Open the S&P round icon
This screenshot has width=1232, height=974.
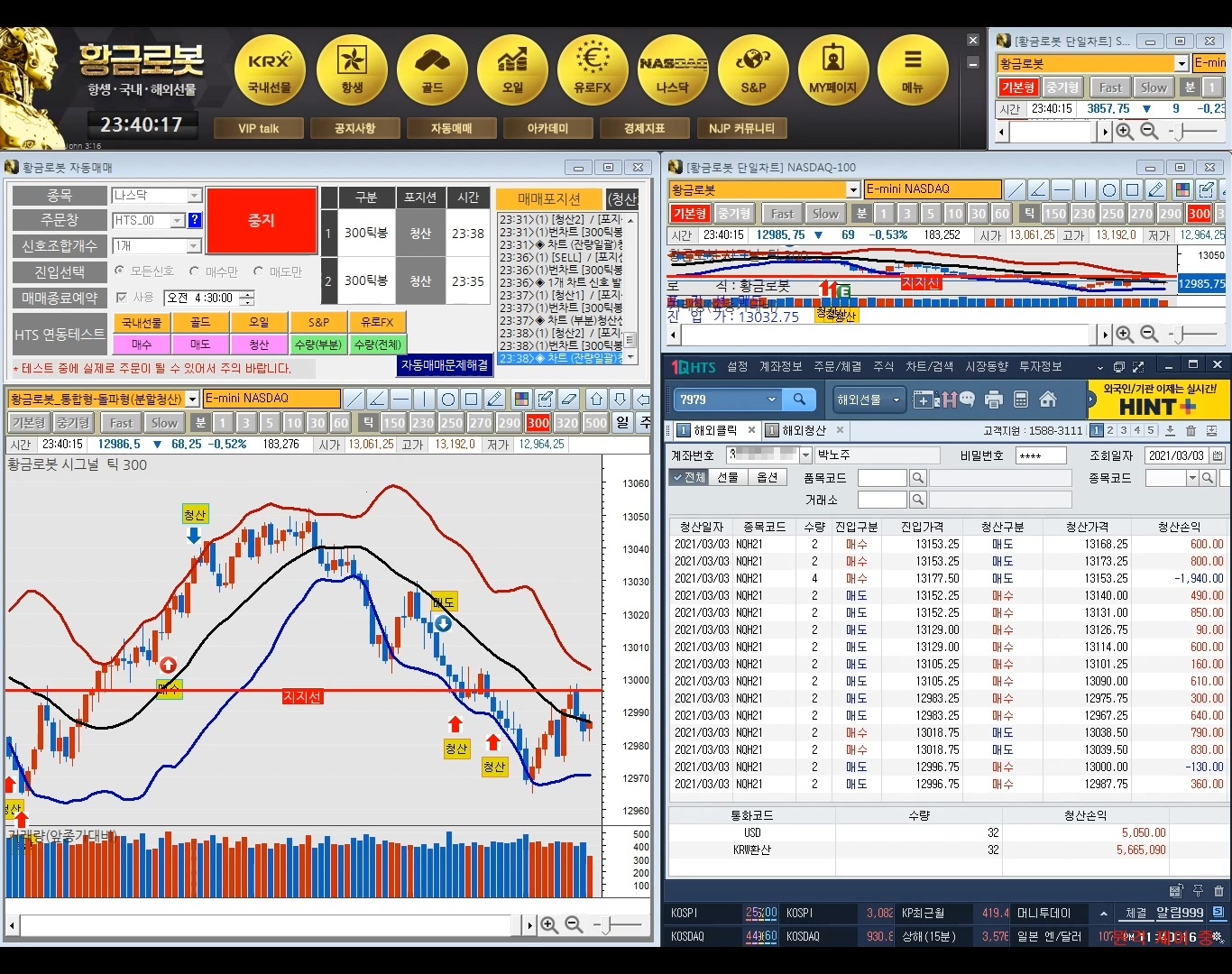pos(753,70)
